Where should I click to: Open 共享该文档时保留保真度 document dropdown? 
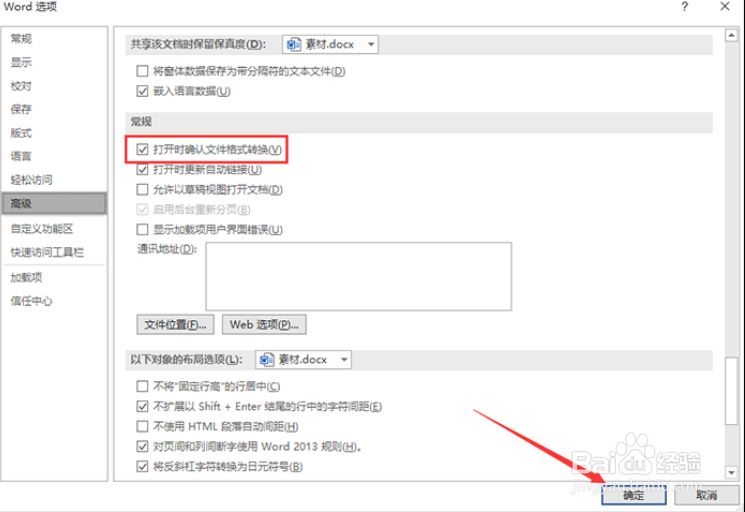click(x=330, y=44)
